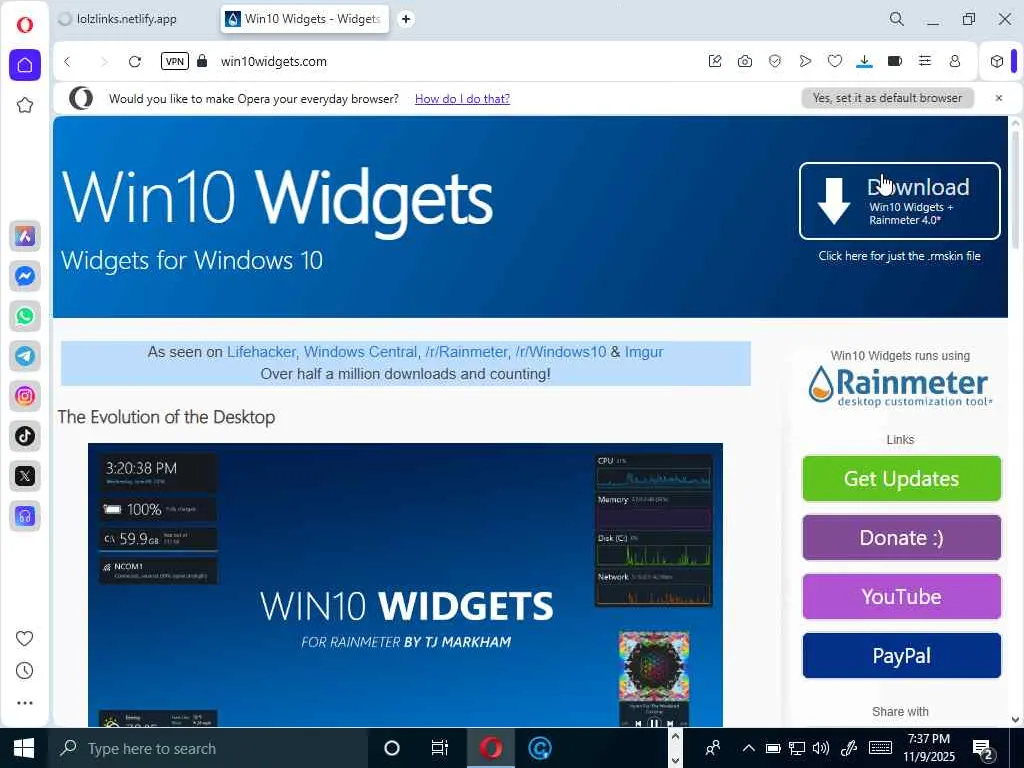This screenshot has height=768, width=1024.
Task: Open TikTok in the sidebar
Action: 25,436
